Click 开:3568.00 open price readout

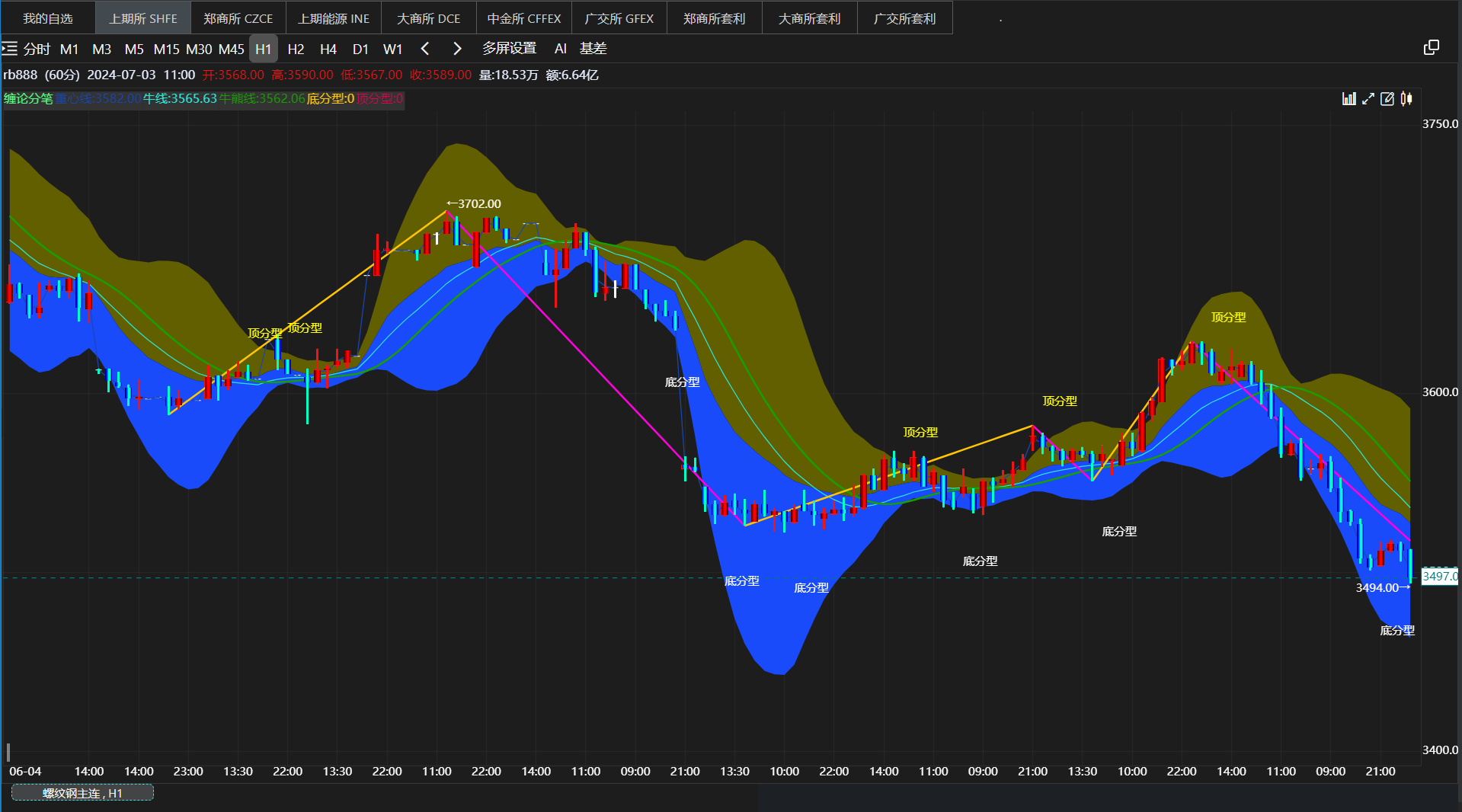[233, 75]
